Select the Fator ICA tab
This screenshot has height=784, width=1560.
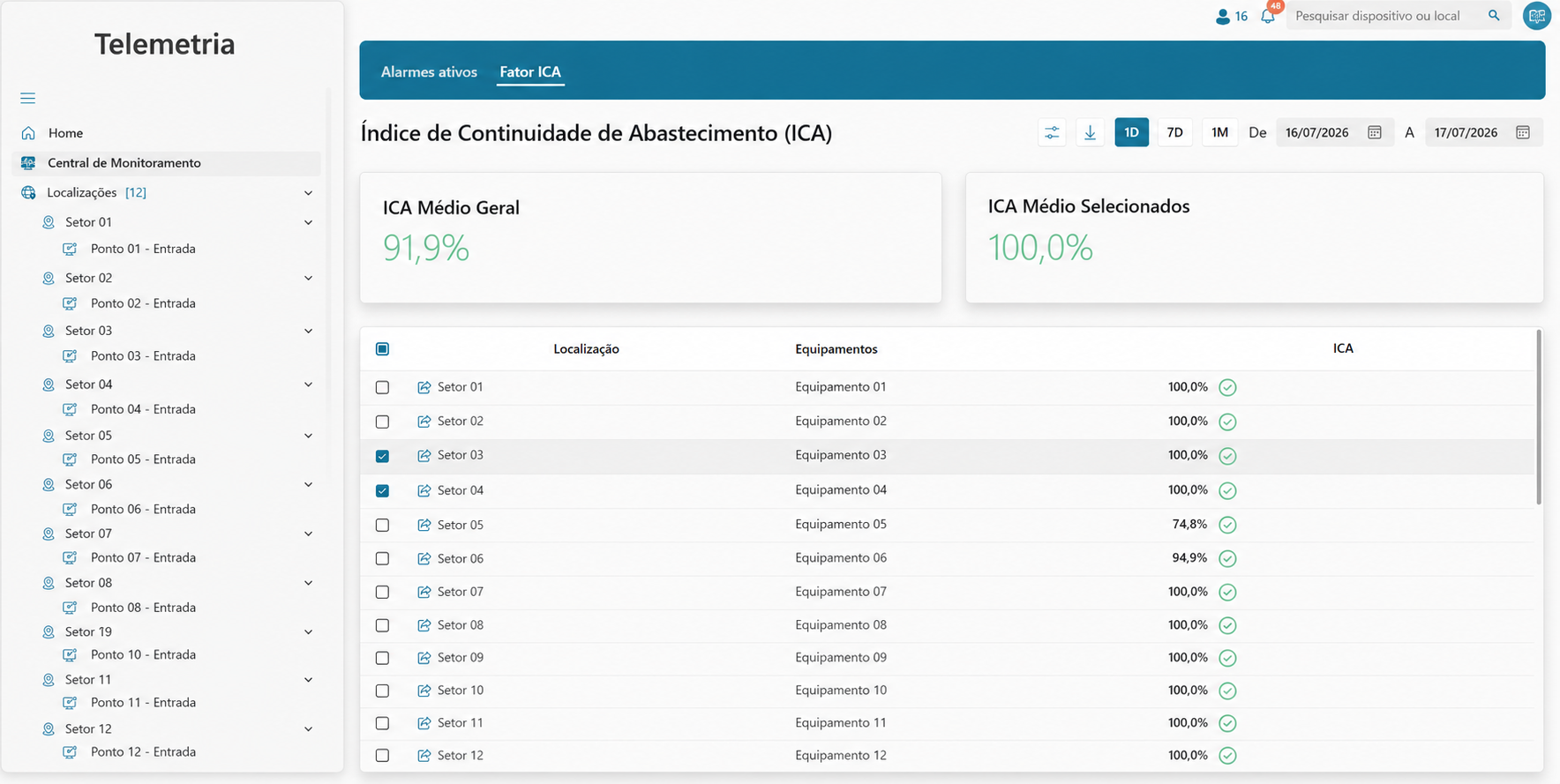530,72
